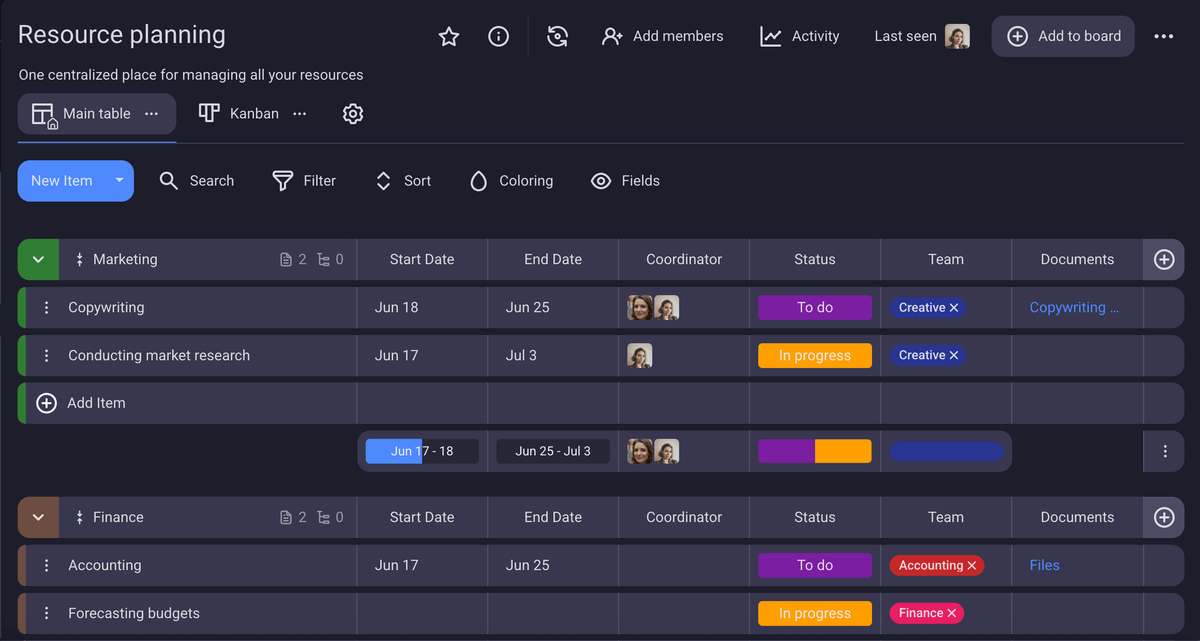This screenshot has width=1200, height=641.
Task: Open the New Item dropdown arrow
Action: click(x=119, y=181)
